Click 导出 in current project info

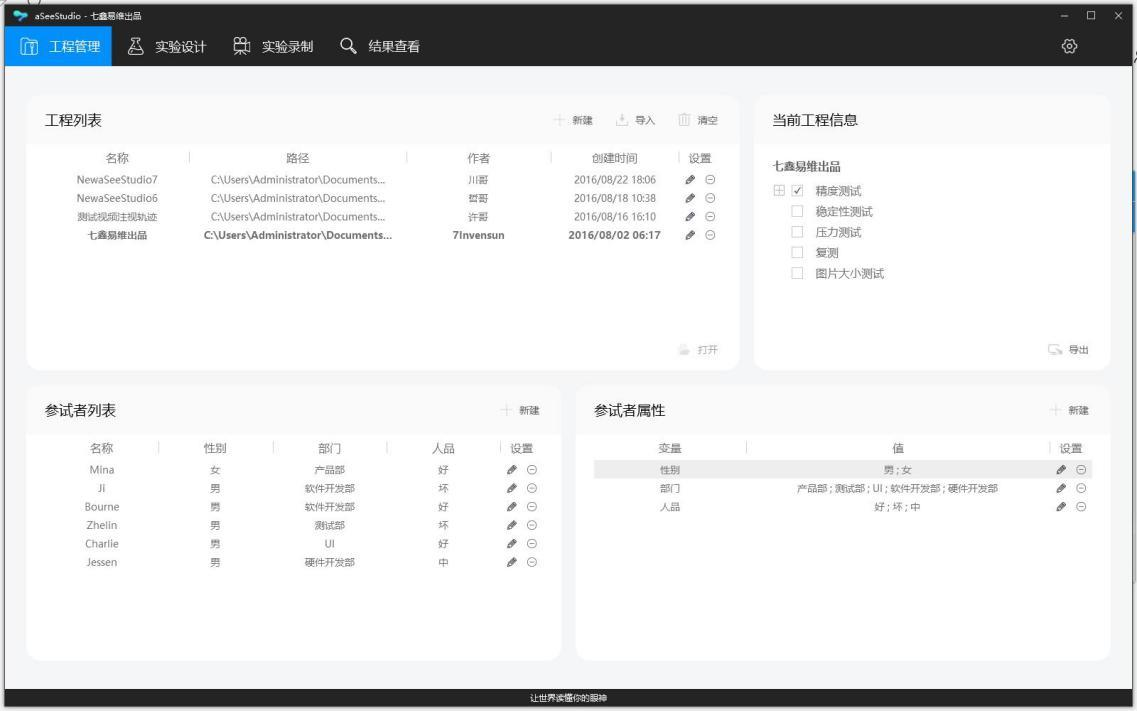(1068, 350)
